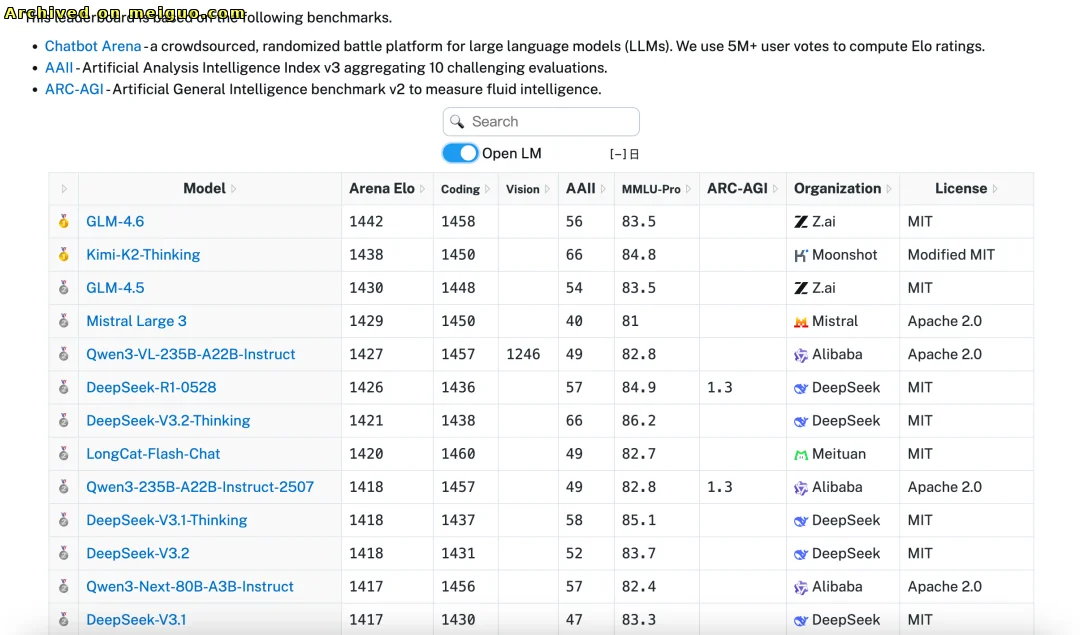Click the Moonshot logo in the Kimi-K2-Thinking row
Screen dimensions: 1080x635
[x=801, y=255]
